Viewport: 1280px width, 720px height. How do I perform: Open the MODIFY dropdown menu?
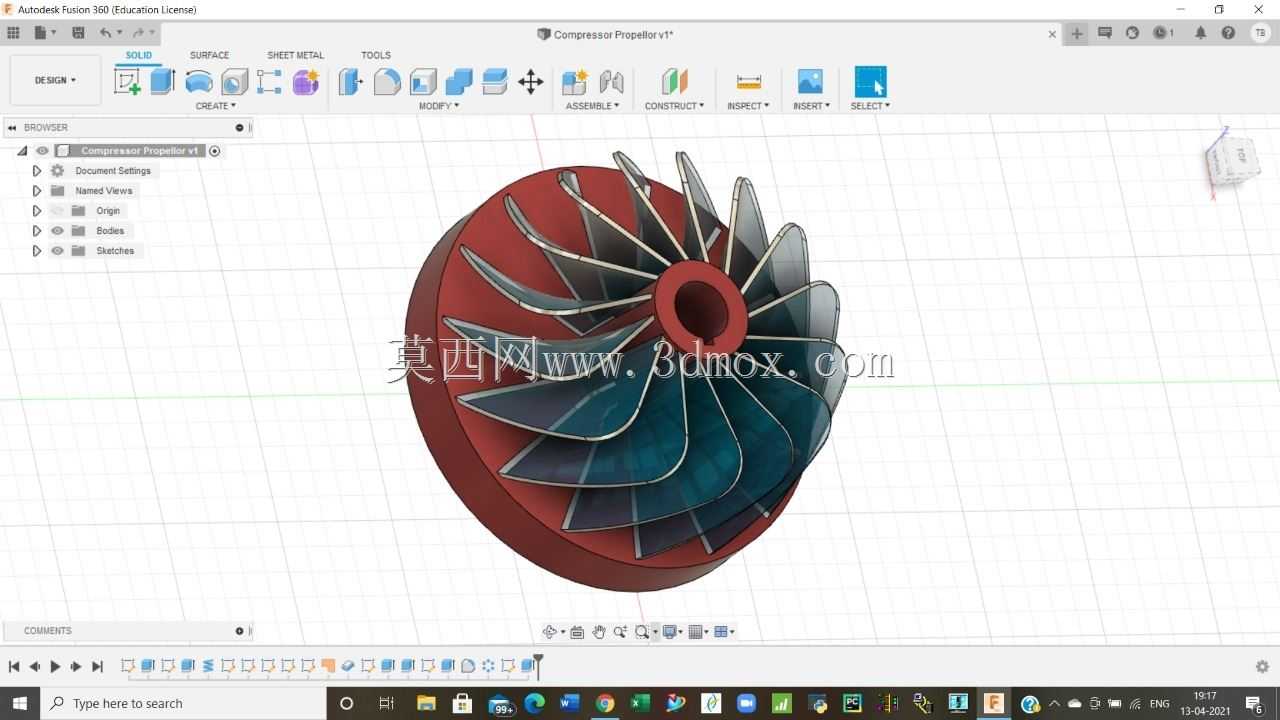coord(439,106)
